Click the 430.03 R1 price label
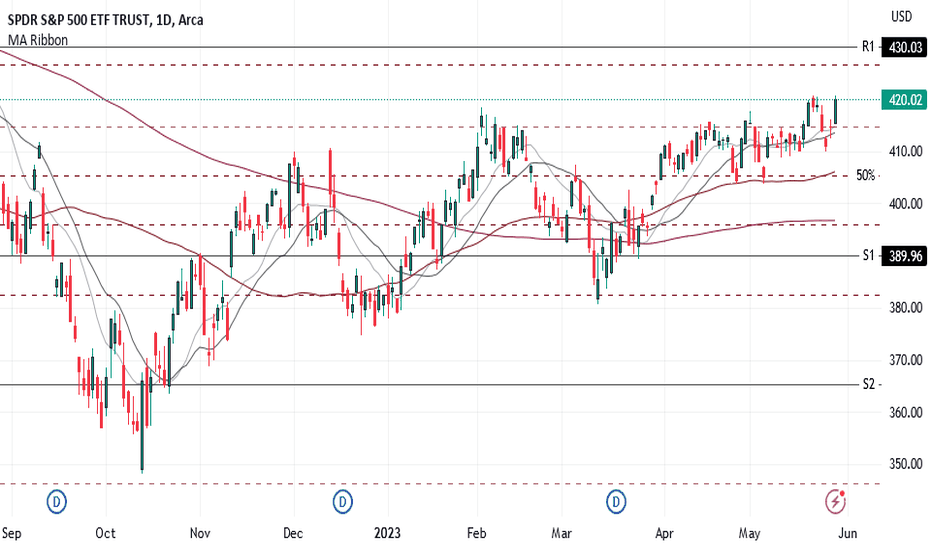Viewport: 932px width, 550px height. pyautogui.click(x=905, y=47)
